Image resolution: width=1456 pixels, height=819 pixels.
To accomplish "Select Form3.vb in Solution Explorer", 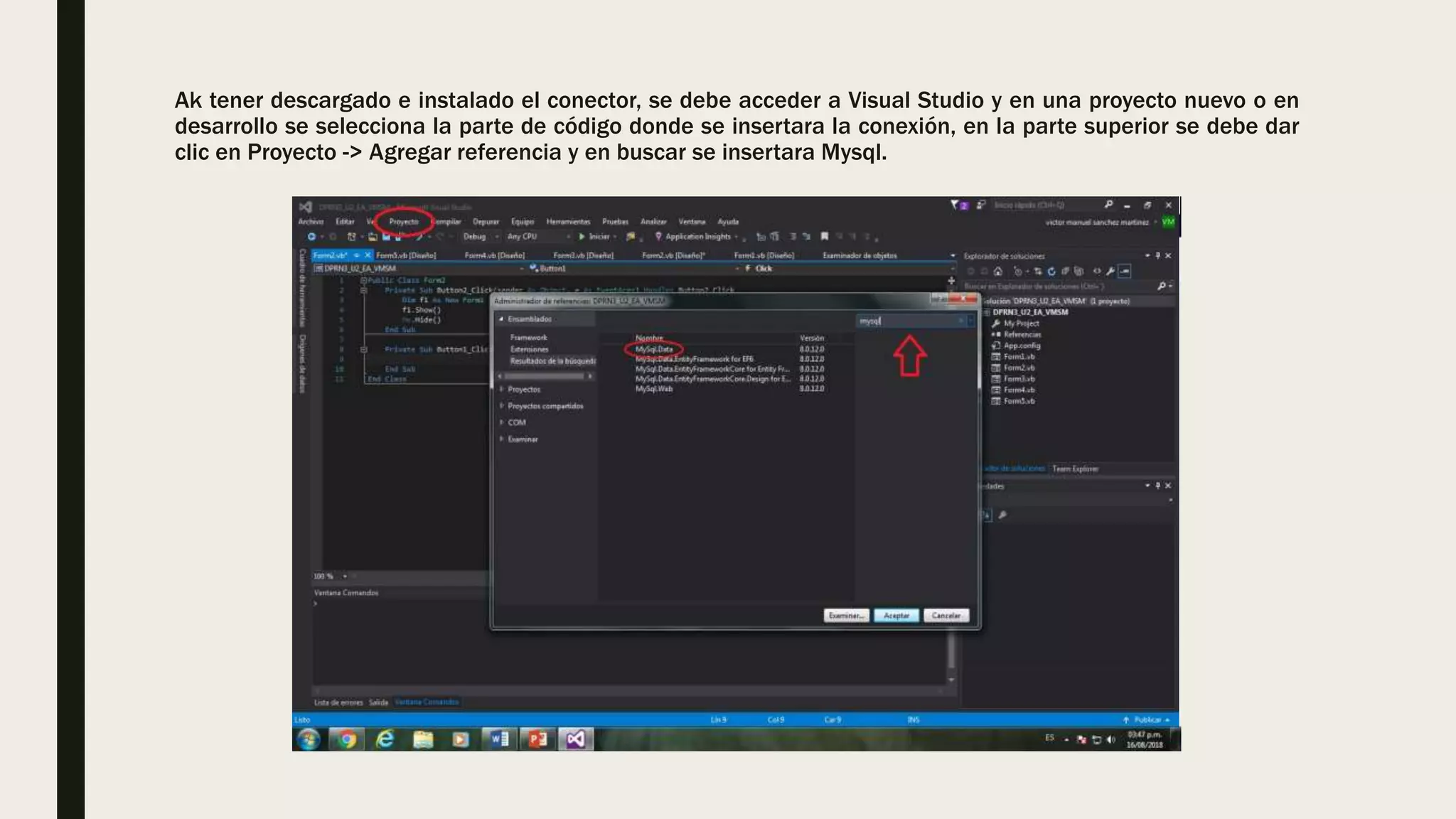I will click(1019, 379).
